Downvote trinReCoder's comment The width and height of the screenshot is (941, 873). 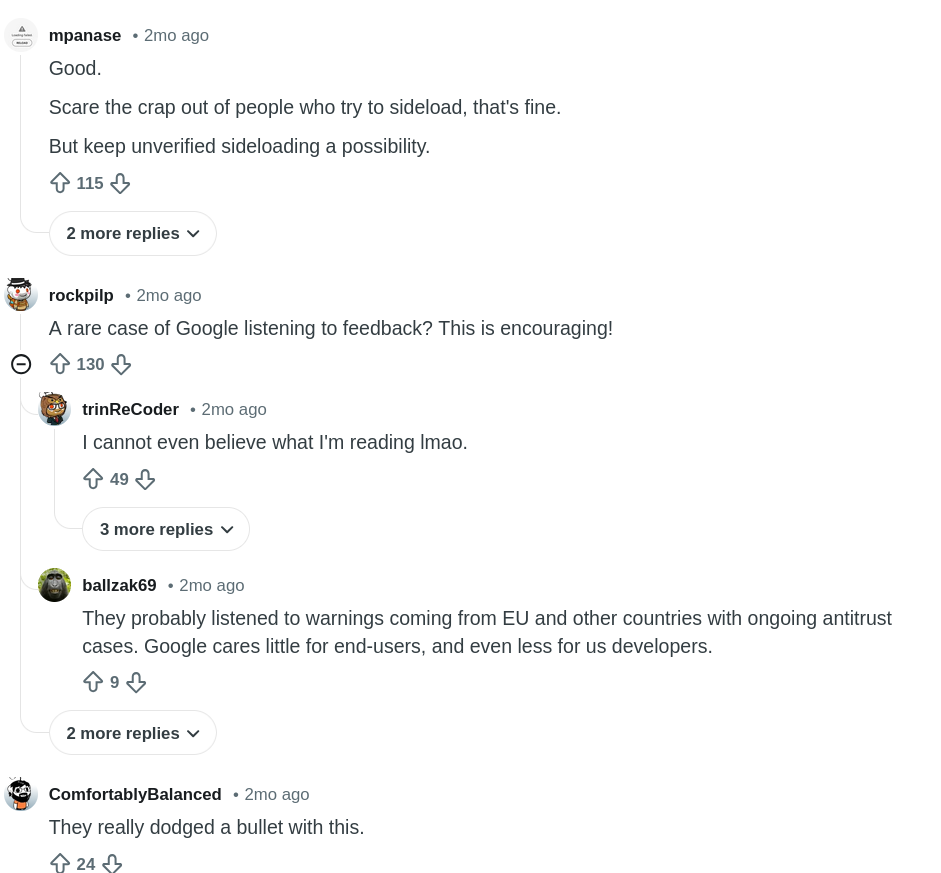[145, 479]
